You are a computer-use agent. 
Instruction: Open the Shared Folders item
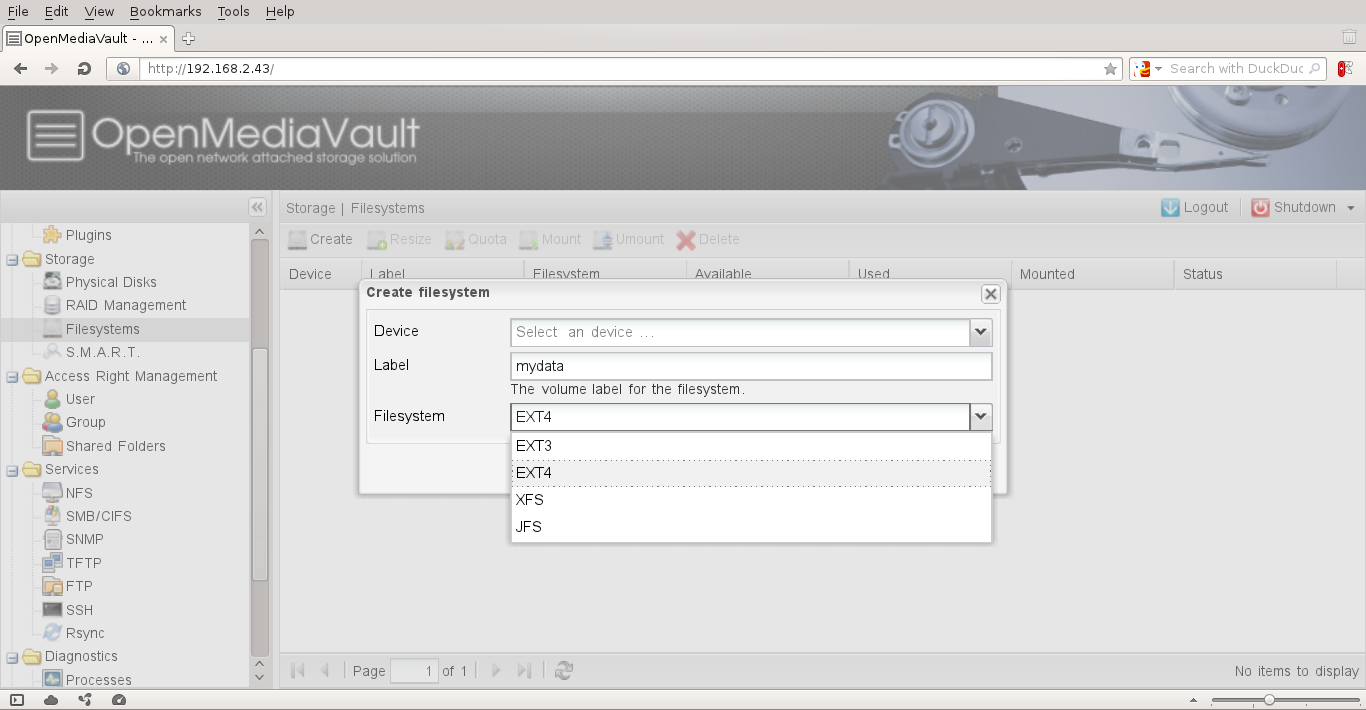tap(116, 446)
